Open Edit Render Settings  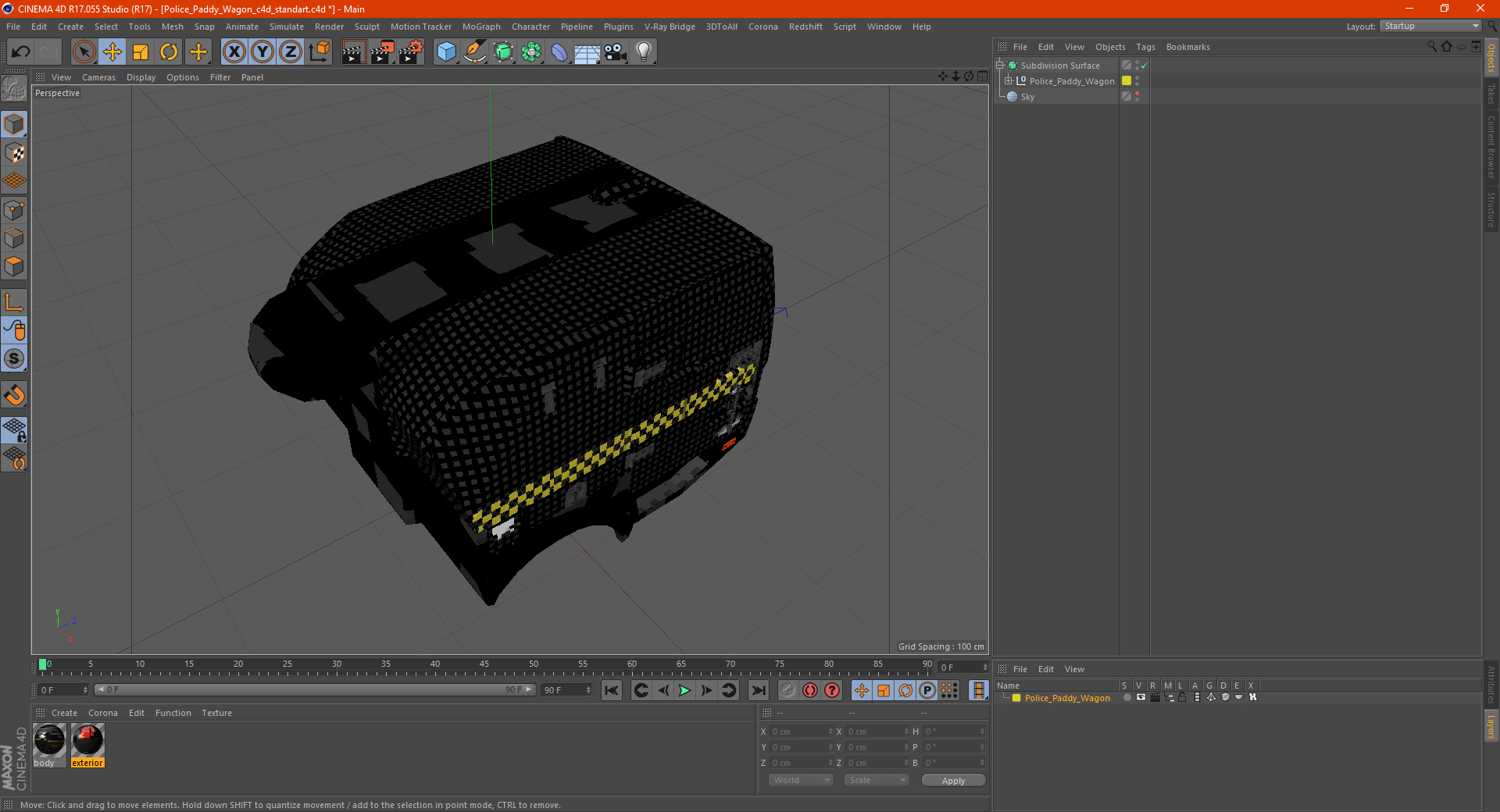click(411, 52)
